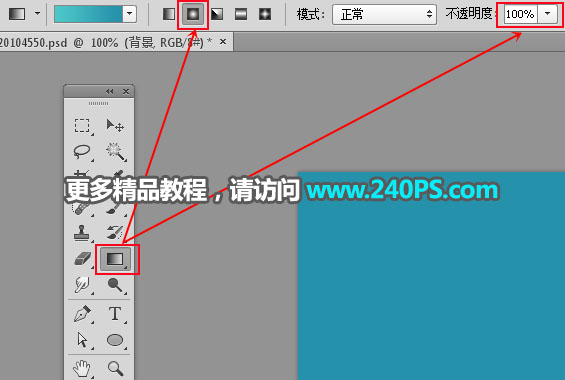This screenshot has height=380, width=565.
Task: Choose the Angle Gradient style
Action: coord(217,14)
